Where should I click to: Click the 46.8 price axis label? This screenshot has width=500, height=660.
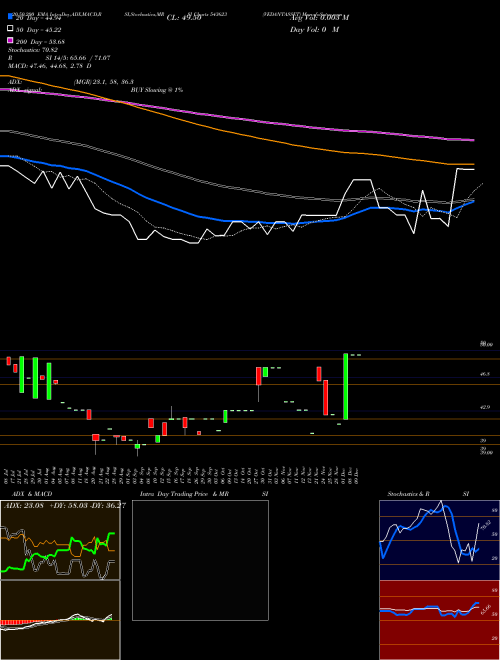485,373
